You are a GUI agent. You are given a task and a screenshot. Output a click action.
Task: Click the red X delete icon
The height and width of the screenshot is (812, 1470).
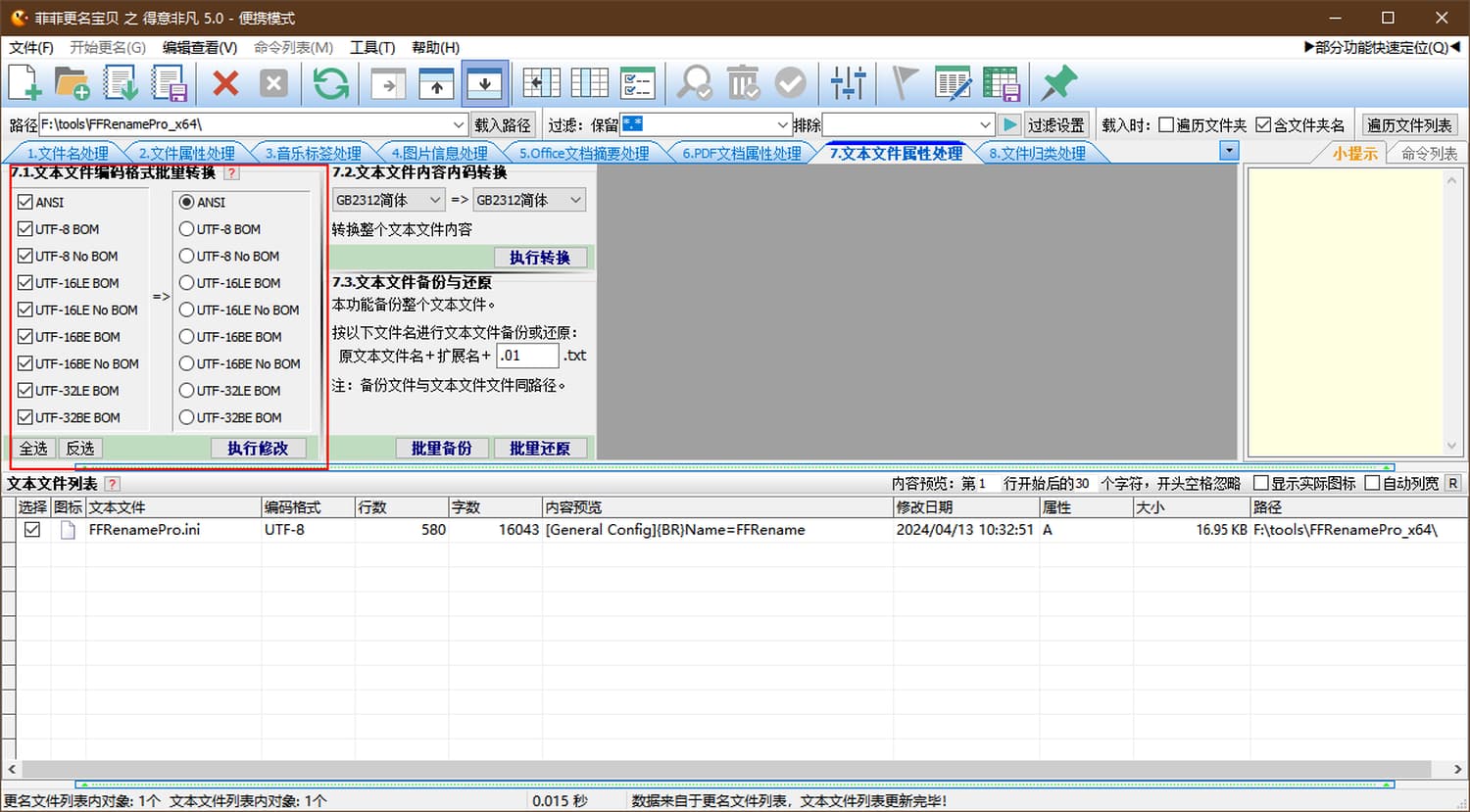click(x=225, y=83)
